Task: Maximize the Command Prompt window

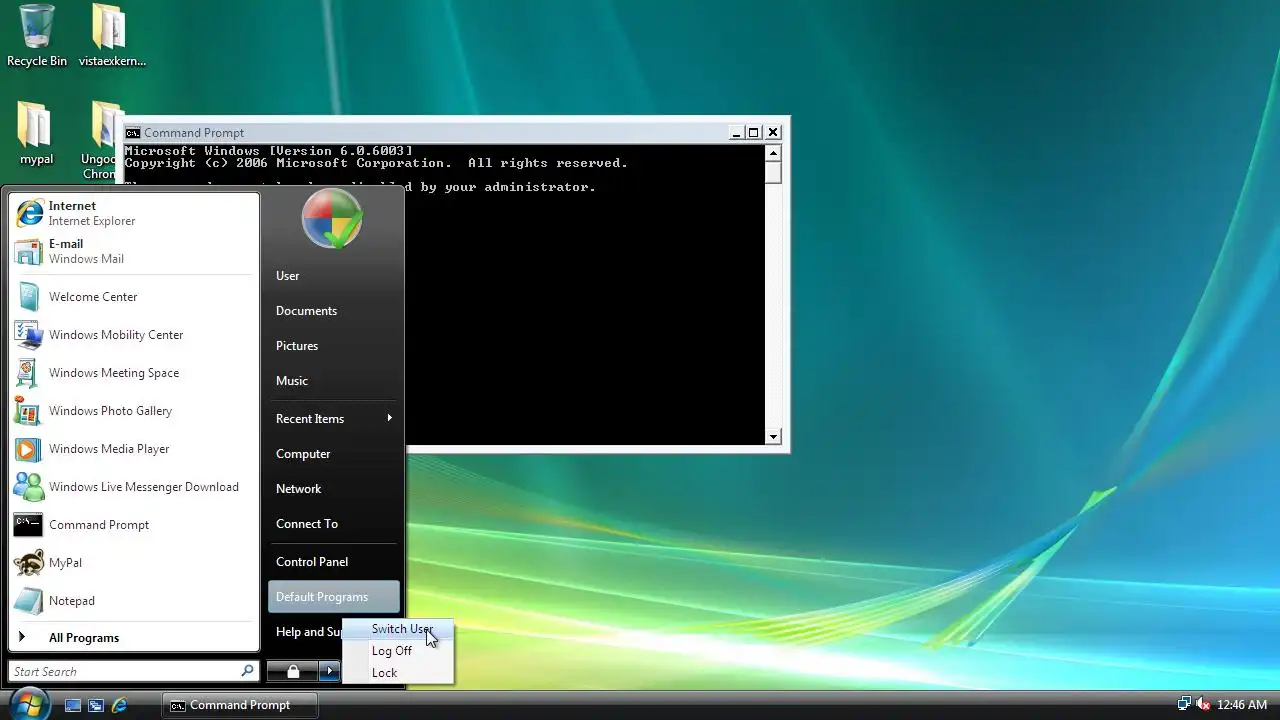Action: (x=754, y=133)
